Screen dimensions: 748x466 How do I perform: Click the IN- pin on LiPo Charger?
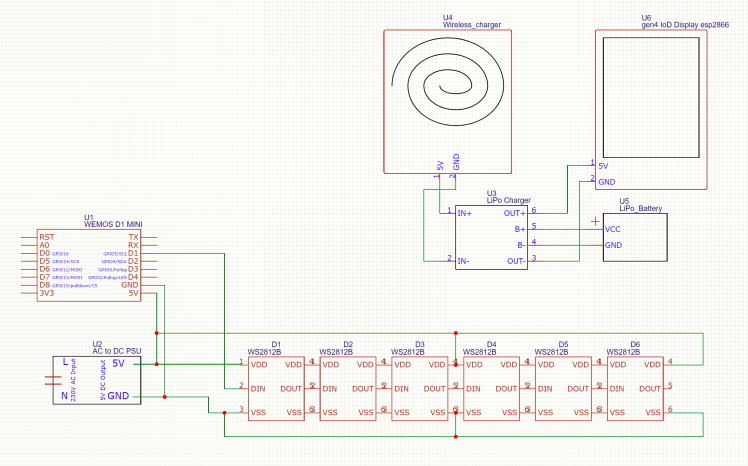point(463,261)
